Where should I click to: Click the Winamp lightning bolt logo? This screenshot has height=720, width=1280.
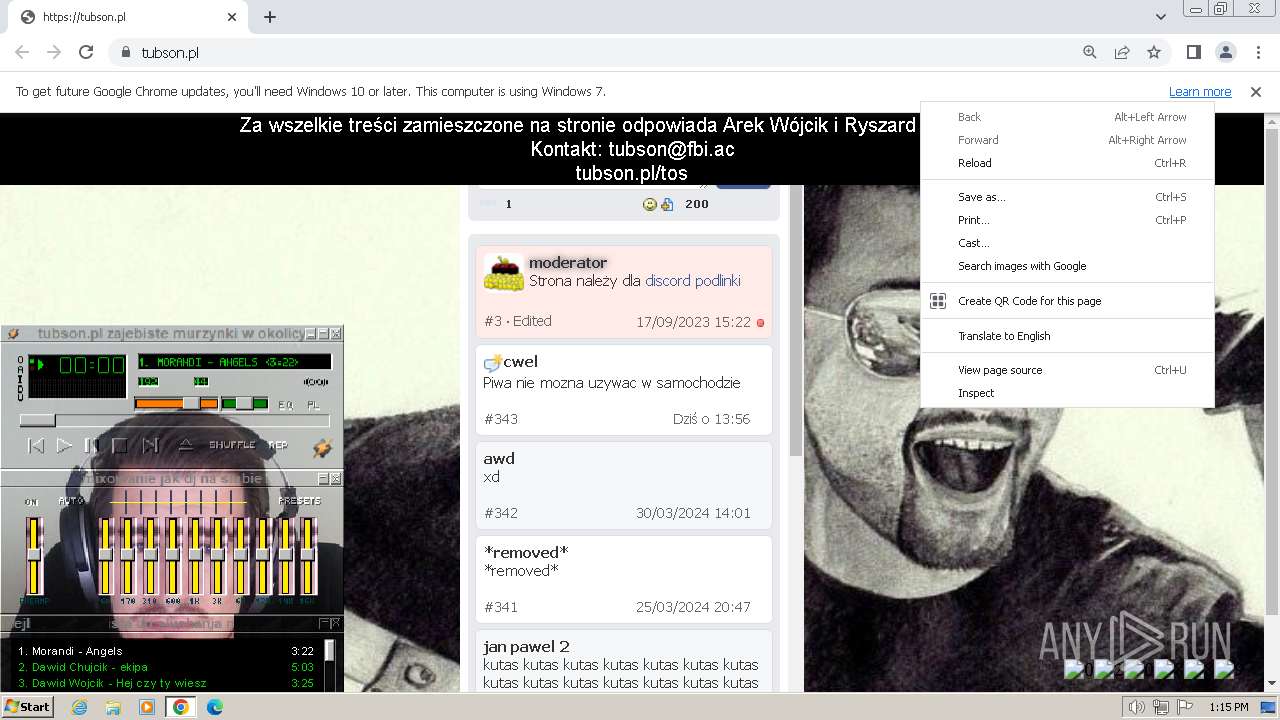(x=322, y=448)
